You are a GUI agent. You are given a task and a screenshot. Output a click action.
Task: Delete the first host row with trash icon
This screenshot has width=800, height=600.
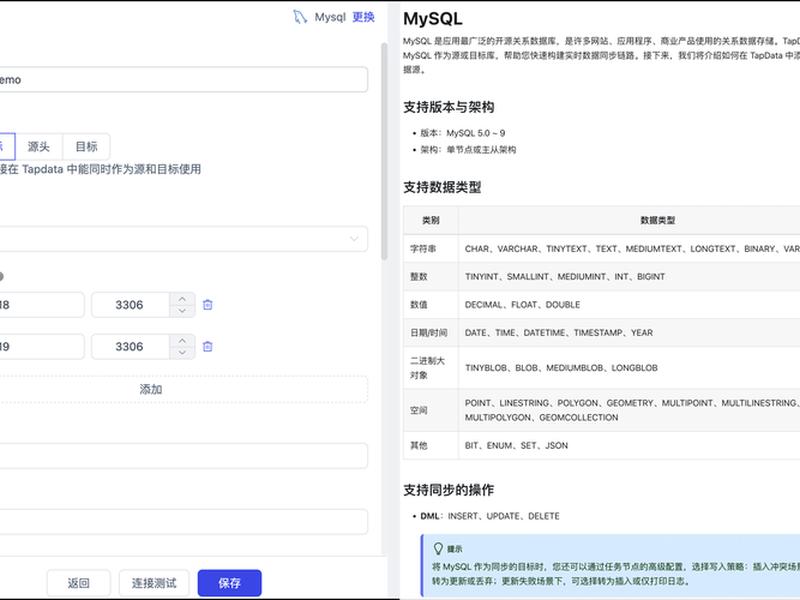[208, 305]
